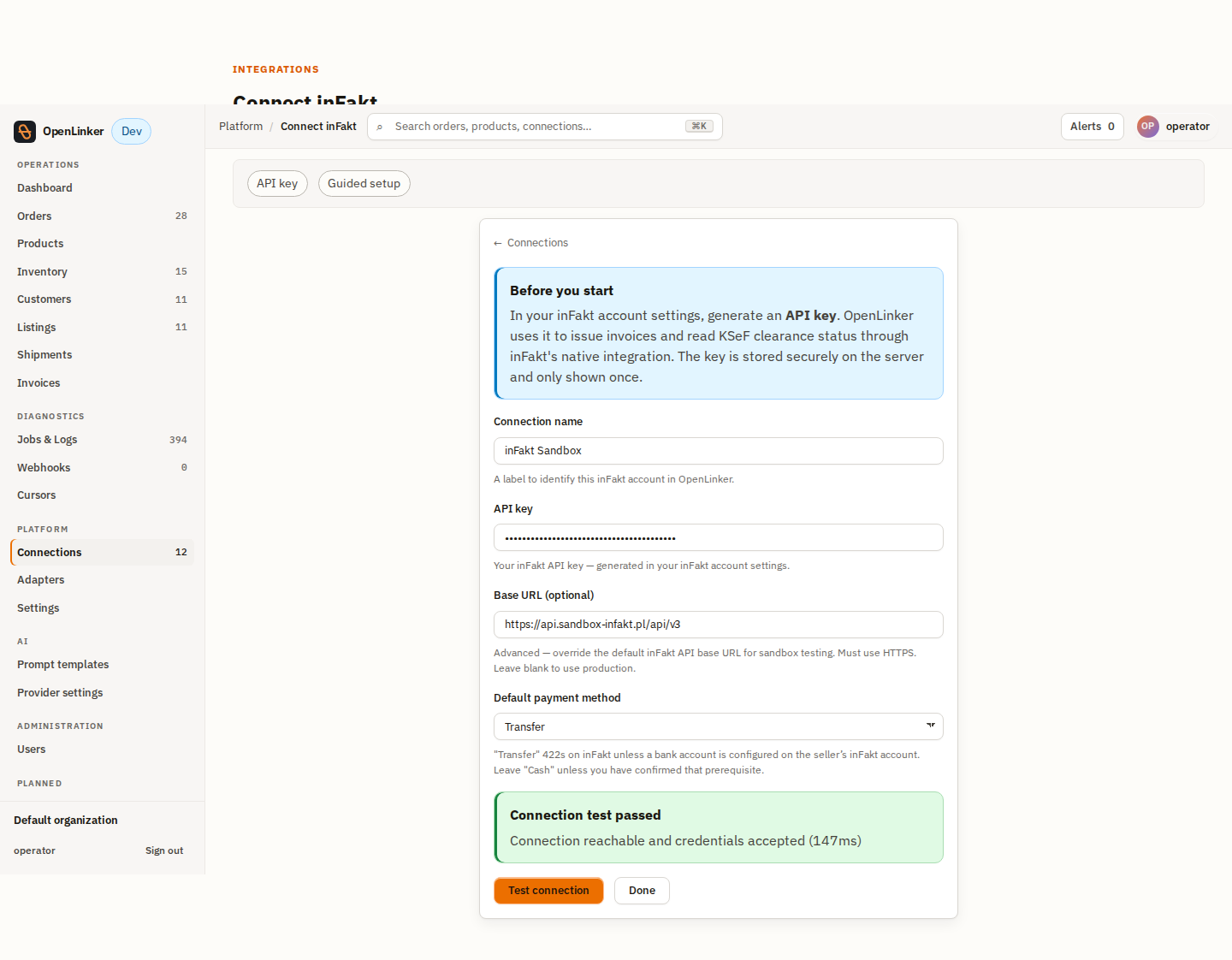Click Sign out link
Image resolution: width=1232 pixels, height=960 pixels.
tap(164, 850)
